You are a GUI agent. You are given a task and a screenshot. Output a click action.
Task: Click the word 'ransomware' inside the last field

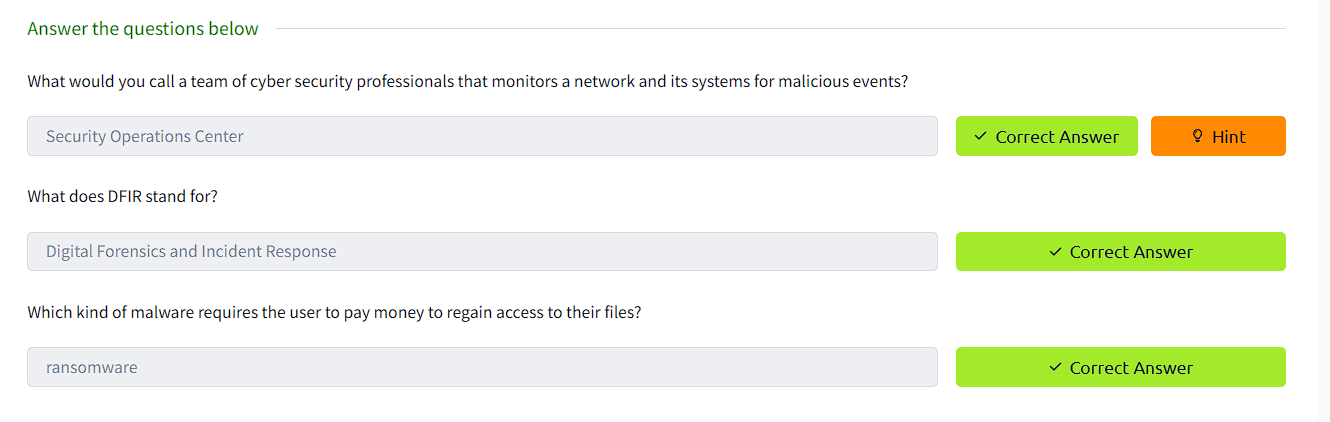click(x=92, y=367)
